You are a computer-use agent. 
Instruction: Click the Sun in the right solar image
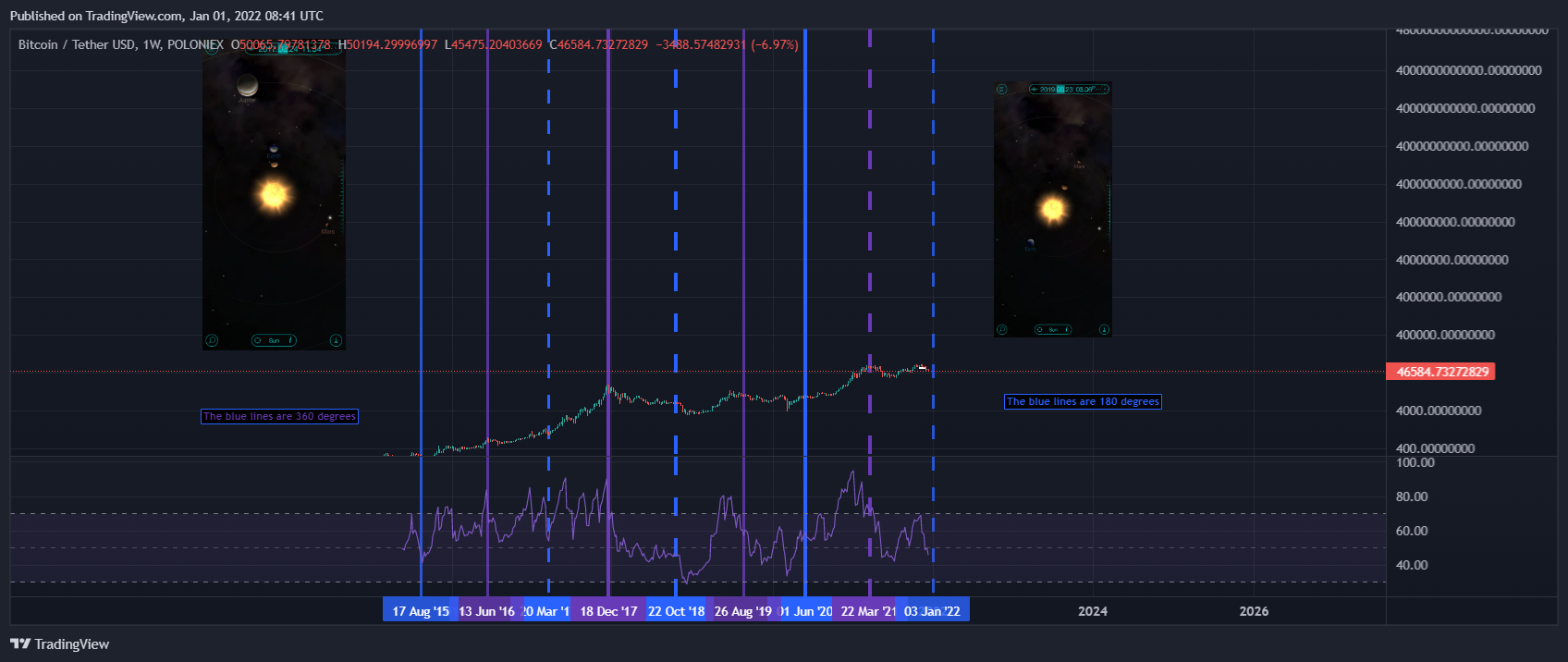(1053, 210)
